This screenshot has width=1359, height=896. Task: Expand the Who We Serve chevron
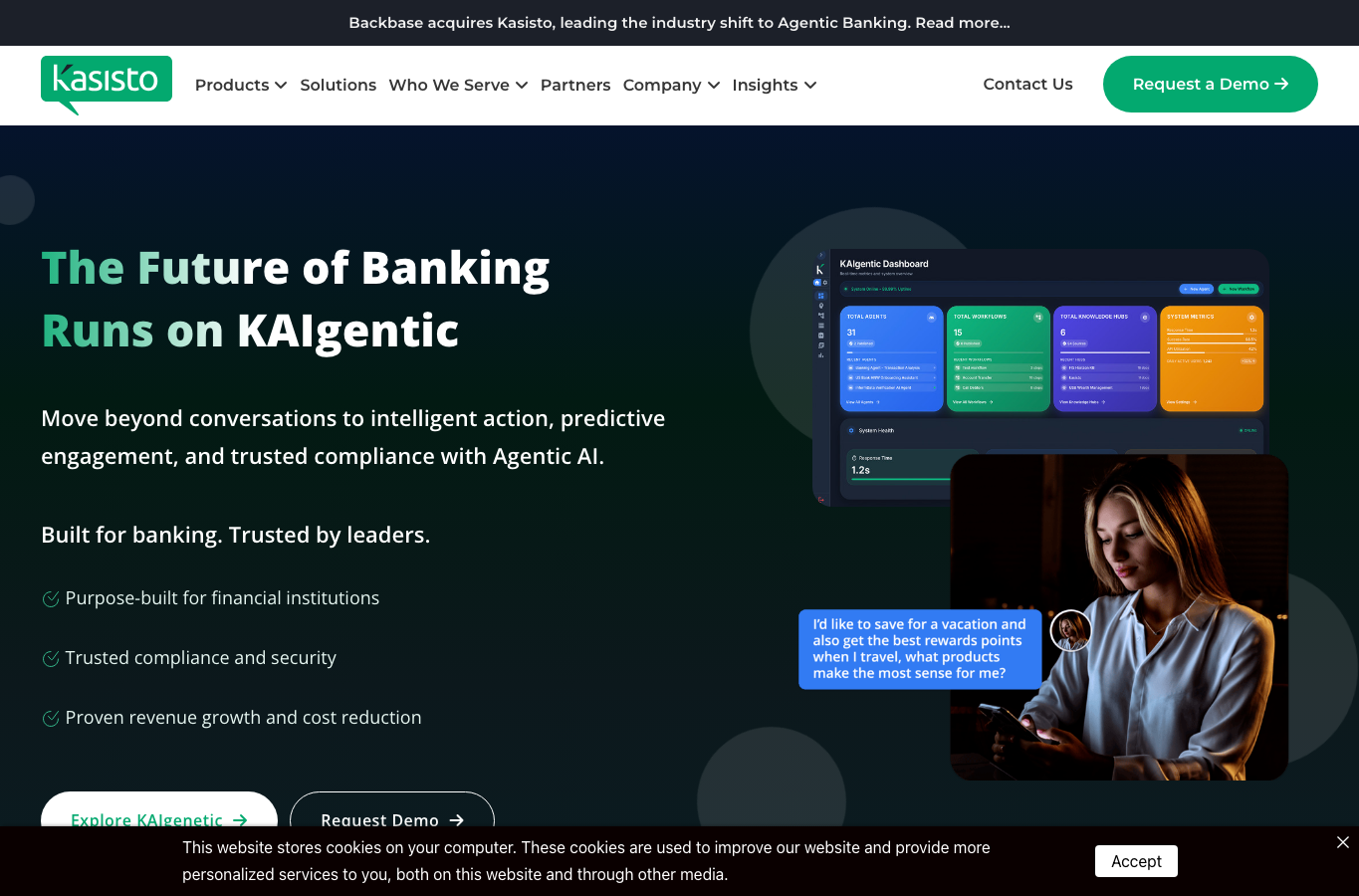click(x=522, y=86)
